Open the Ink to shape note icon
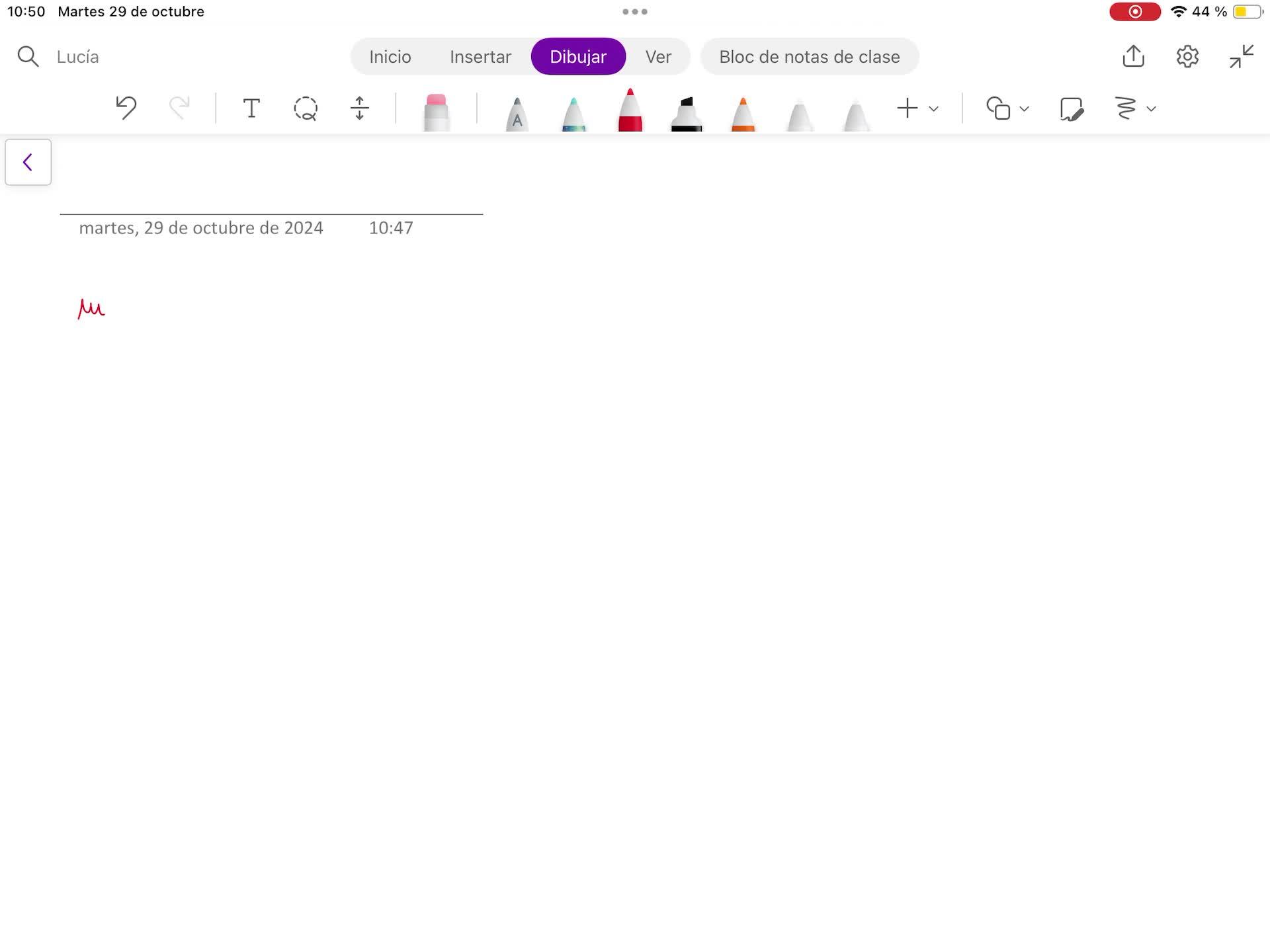This screenshot has width=1270, height=952. (1071, 108)
